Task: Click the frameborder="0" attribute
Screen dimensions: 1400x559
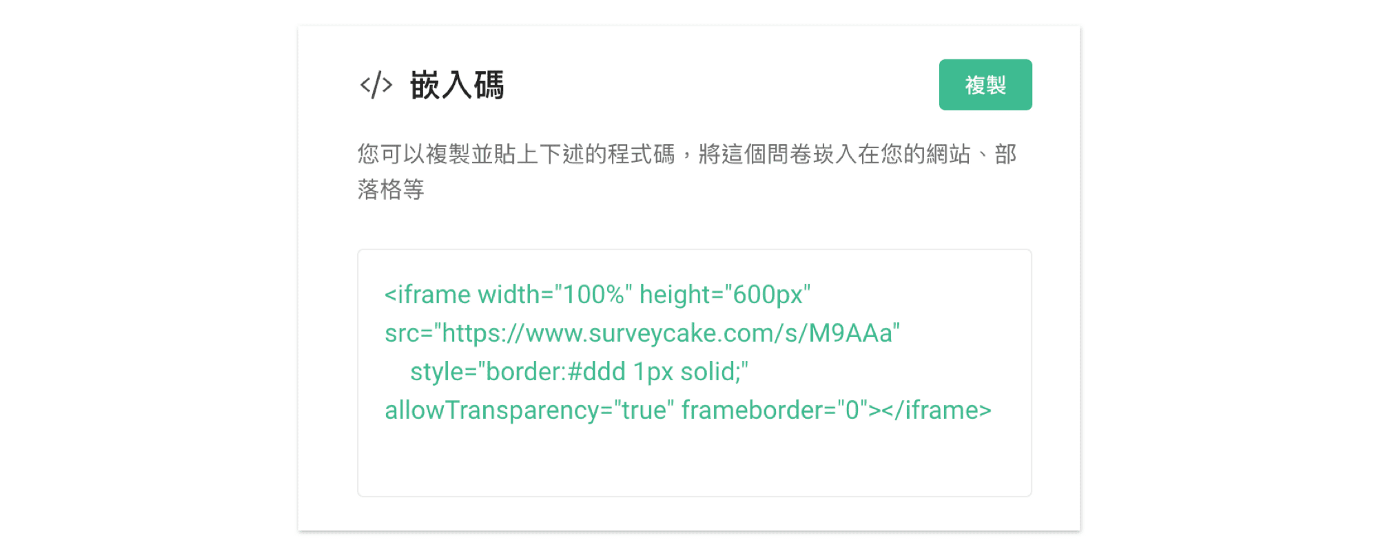Action: [774, 411]
